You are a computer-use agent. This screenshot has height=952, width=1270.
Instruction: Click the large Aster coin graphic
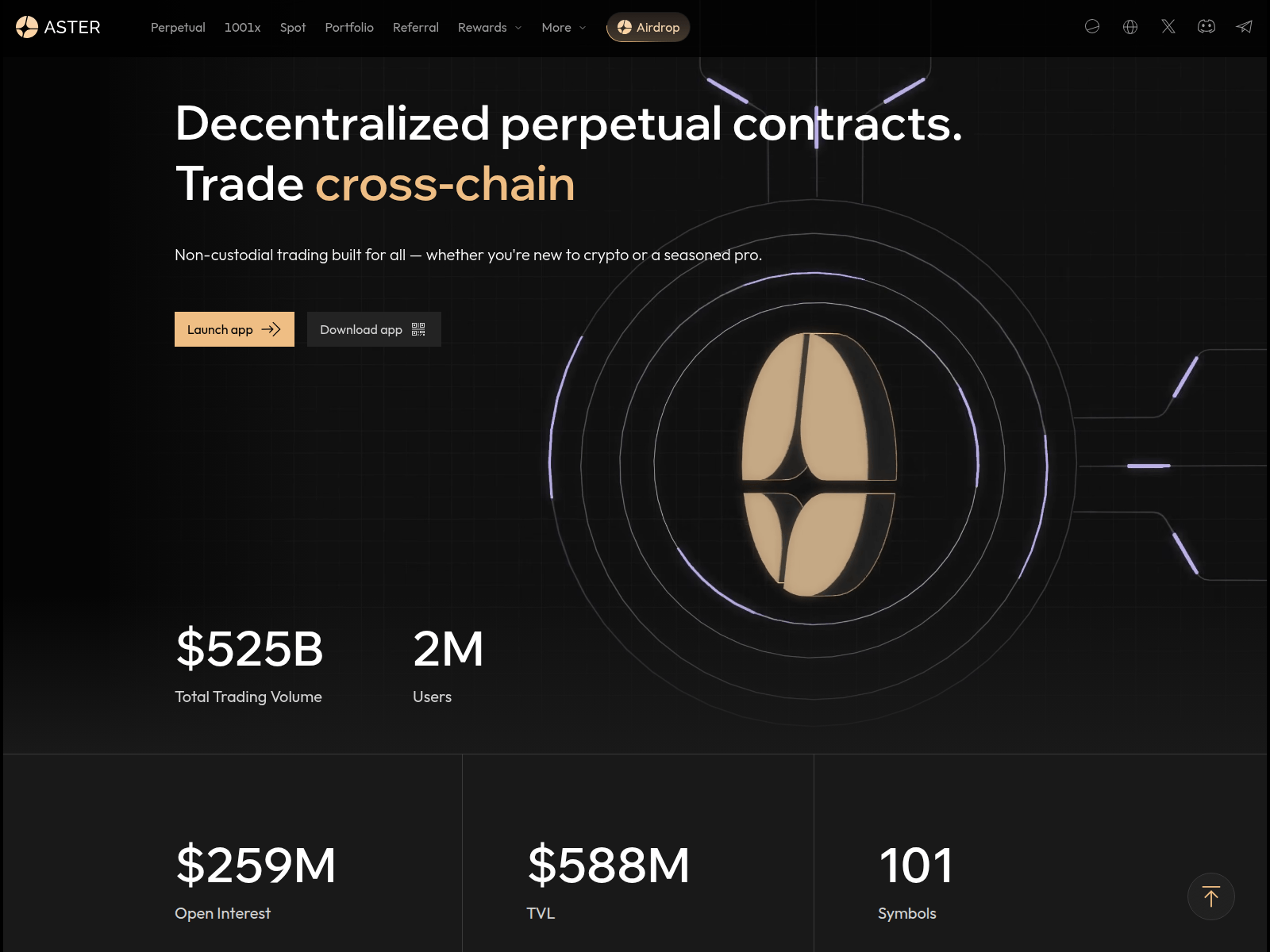tap(818, 464)
